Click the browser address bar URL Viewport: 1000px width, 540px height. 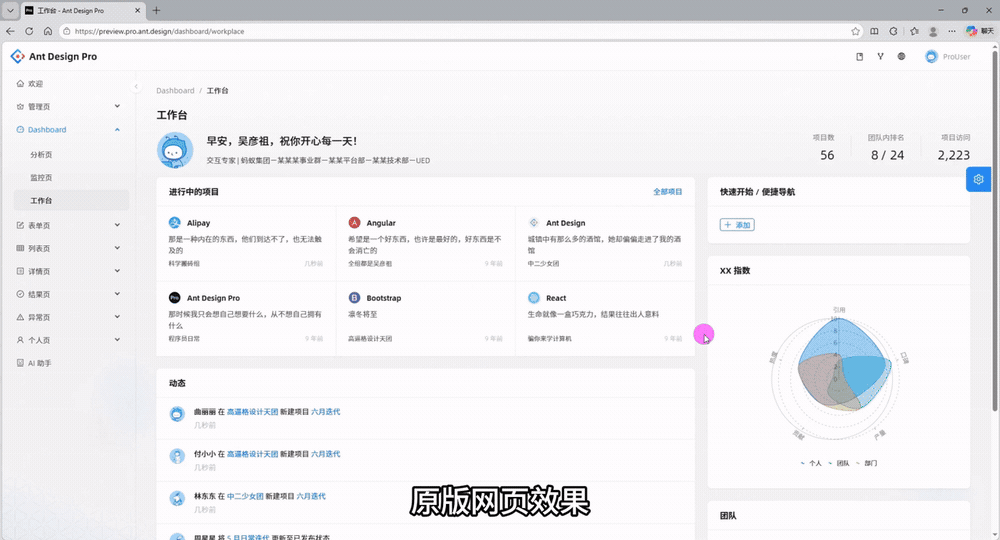click(x=159, y=31)
